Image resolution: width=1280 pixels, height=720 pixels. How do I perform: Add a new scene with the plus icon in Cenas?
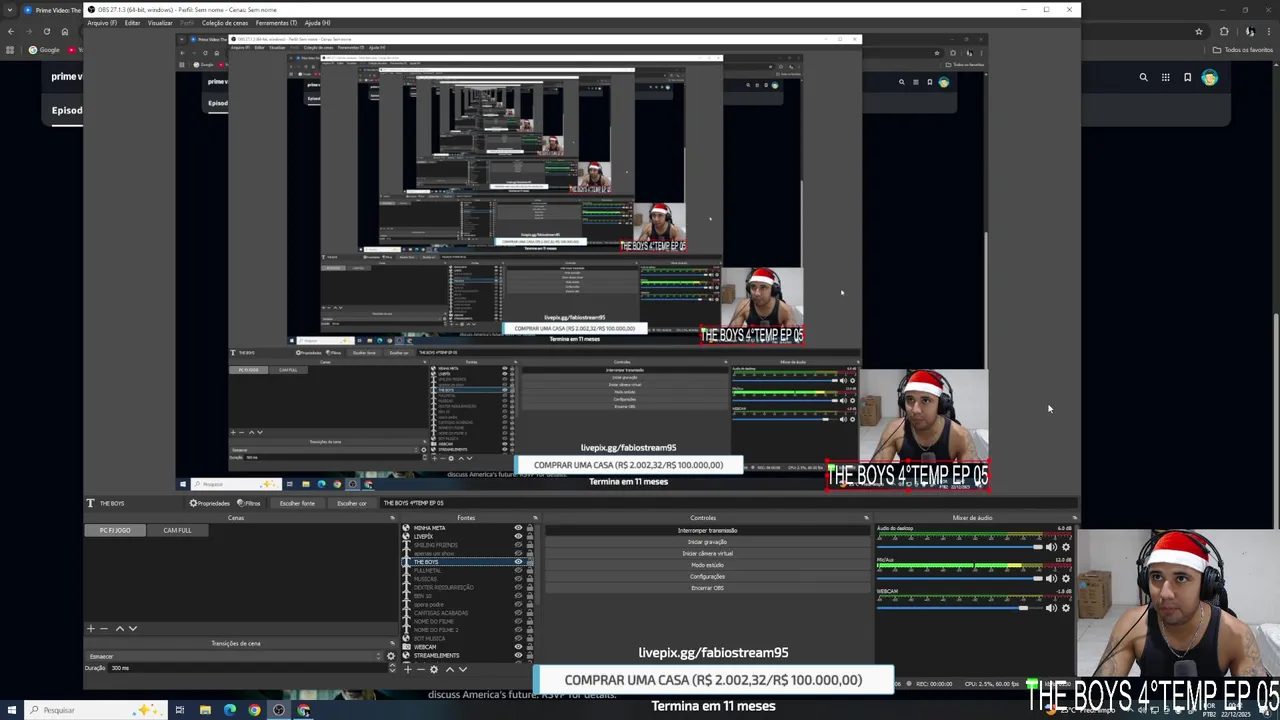pyautogui.click(x=90, y=629)
